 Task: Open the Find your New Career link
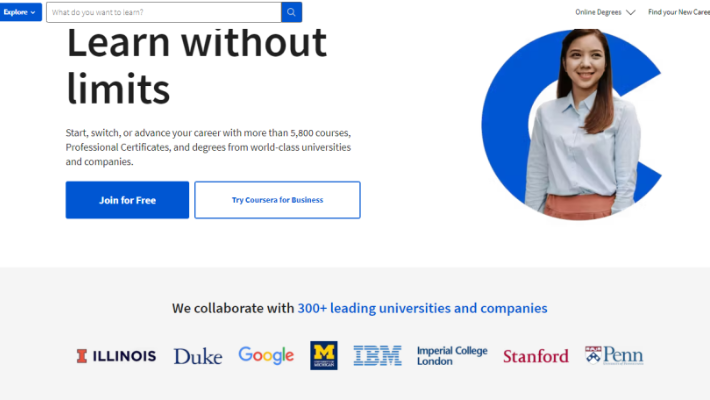(x=678, y=12)
